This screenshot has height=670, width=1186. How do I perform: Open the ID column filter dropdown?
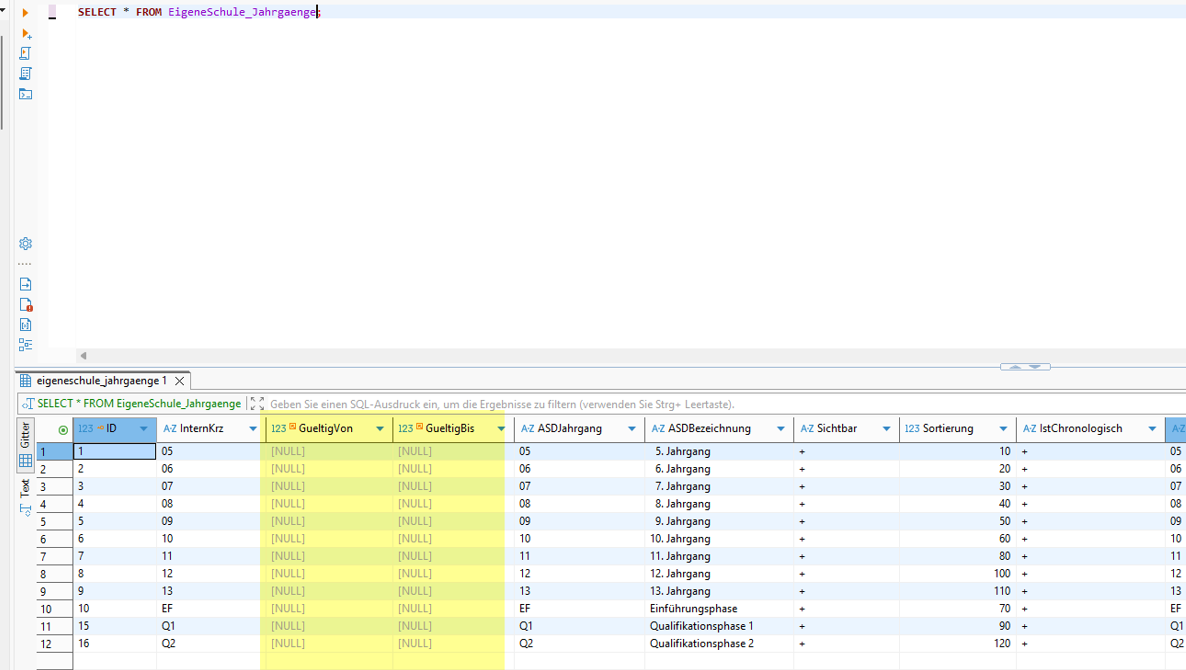pyautogui.click(x=144, y=429)
